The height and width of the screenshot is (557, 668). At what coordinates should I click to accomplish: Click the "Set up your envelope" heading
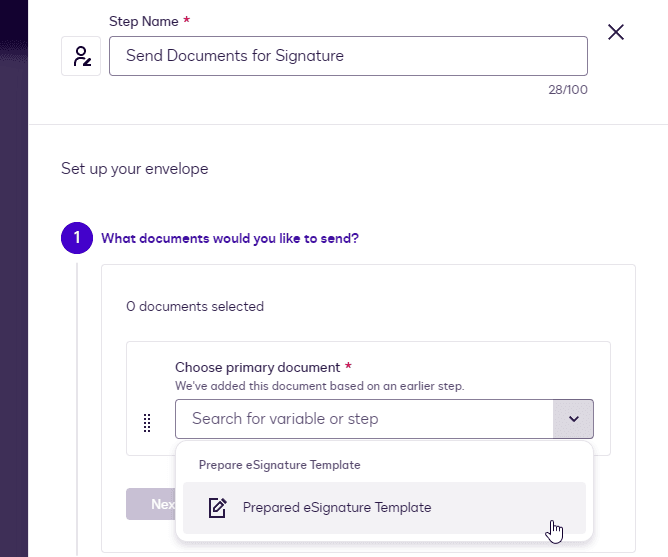pyautogui.click(x=135, y=169)
